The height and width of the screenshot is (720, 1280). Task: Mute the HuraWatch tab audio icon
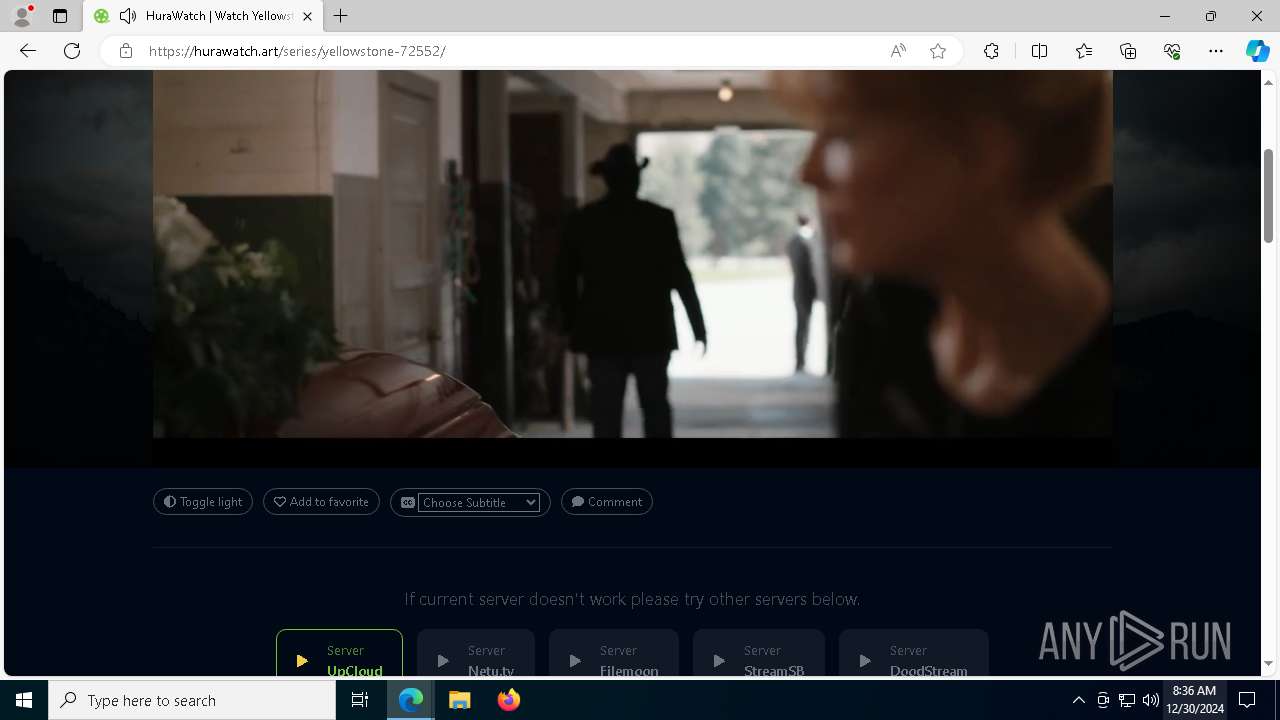(x=128, y=16)
